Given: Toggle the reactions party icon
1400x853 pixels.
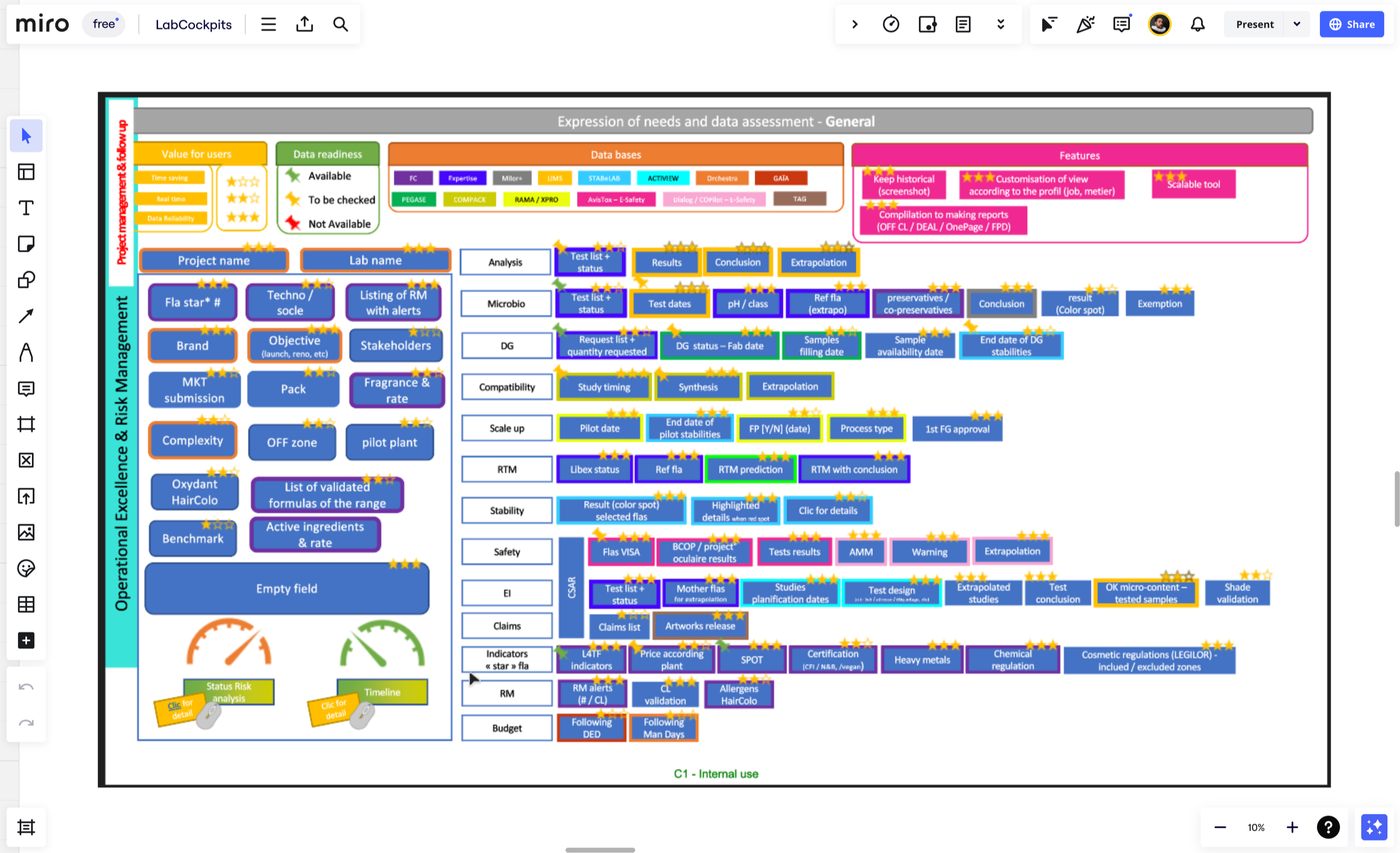Looking at the screenshot, I should tap(1085, 25).
